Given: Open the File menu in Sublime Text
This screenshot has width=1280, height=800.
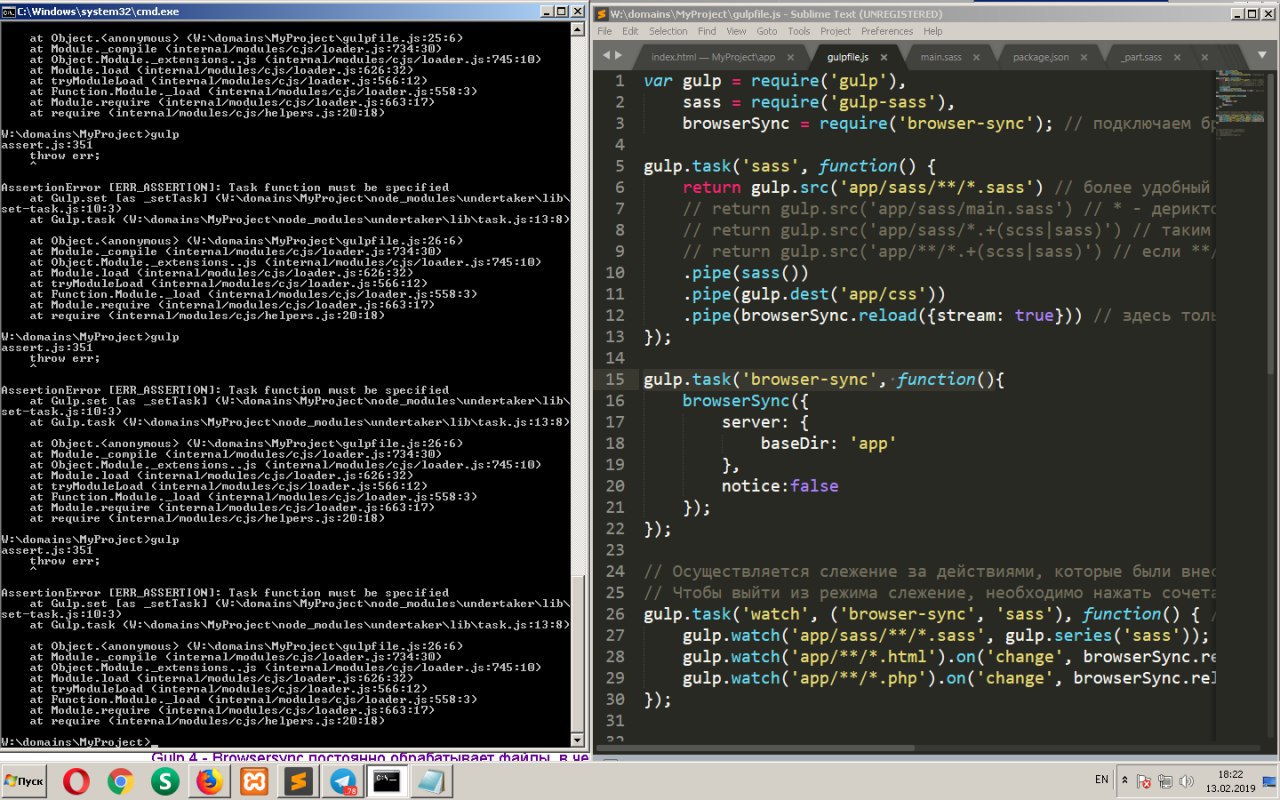Looking at the screenshot, I should pyautogui.click(x=605, y=31).
